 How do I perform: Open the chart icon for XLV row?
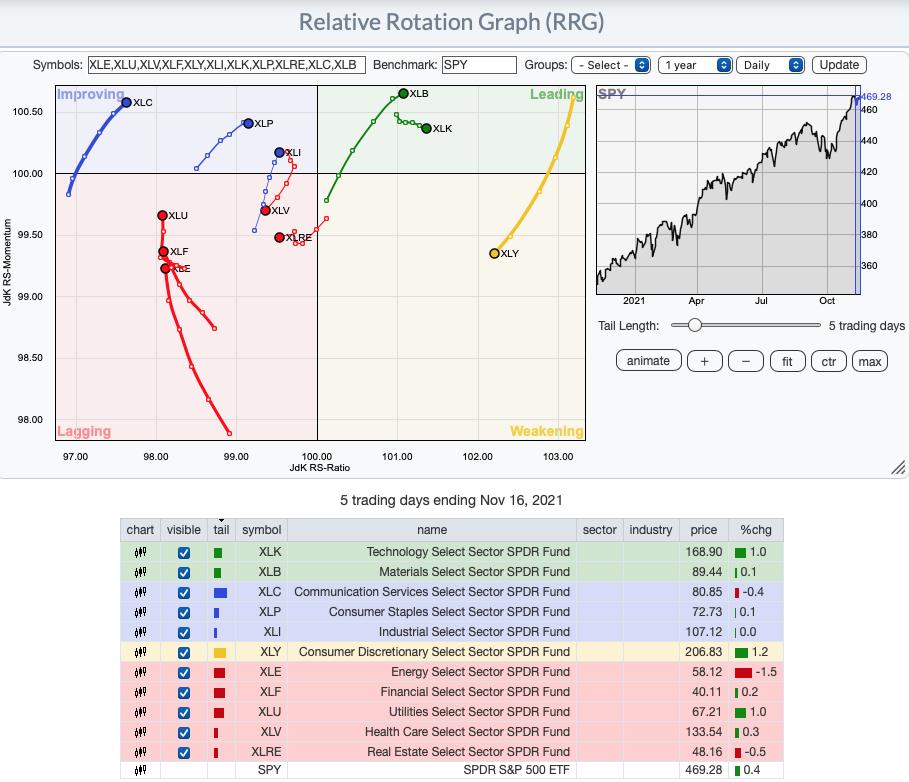tap(140, 733)
